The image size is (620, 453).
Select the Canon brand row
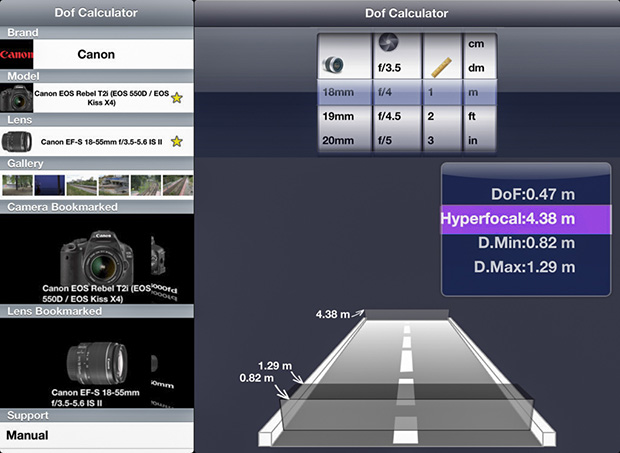pyautogui.click(x=97, y=54)
